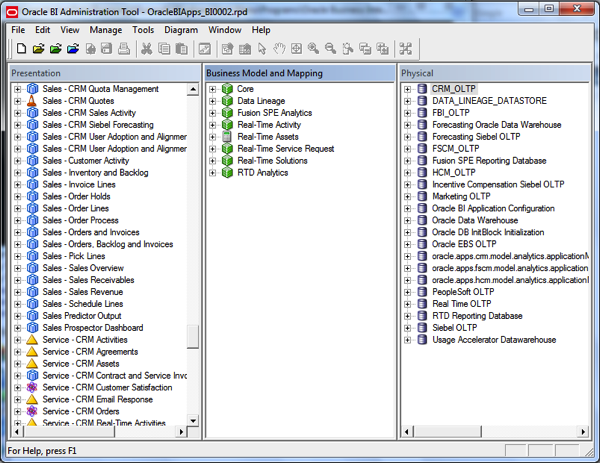Click the Sales - CRM Quotes cone icon
This screenshot has height=463, width=600.
[x=32, y=101]
